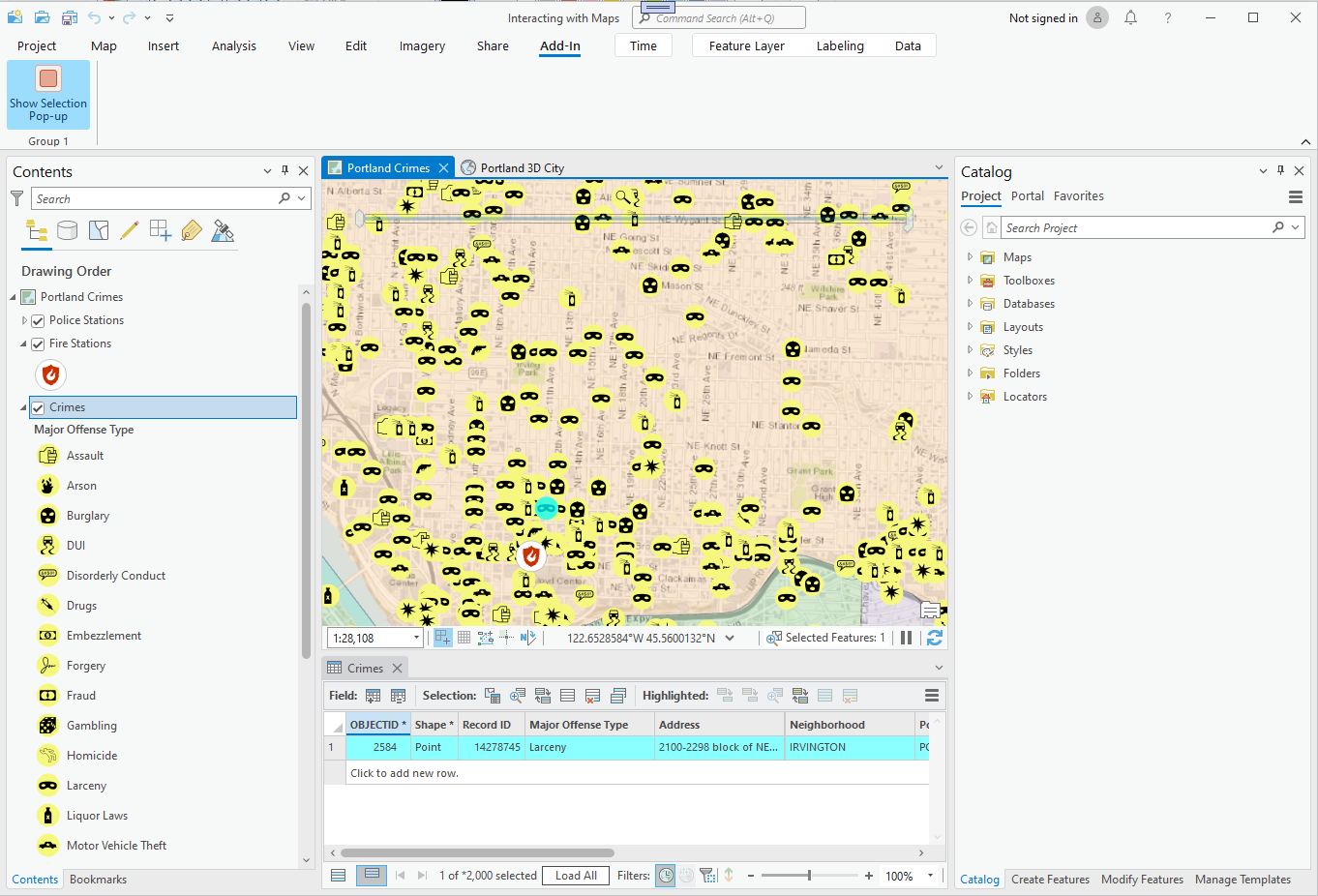Disable the Crimes layer visibility
Screen dimensions: 1318x896
click(x=37, y=406)
